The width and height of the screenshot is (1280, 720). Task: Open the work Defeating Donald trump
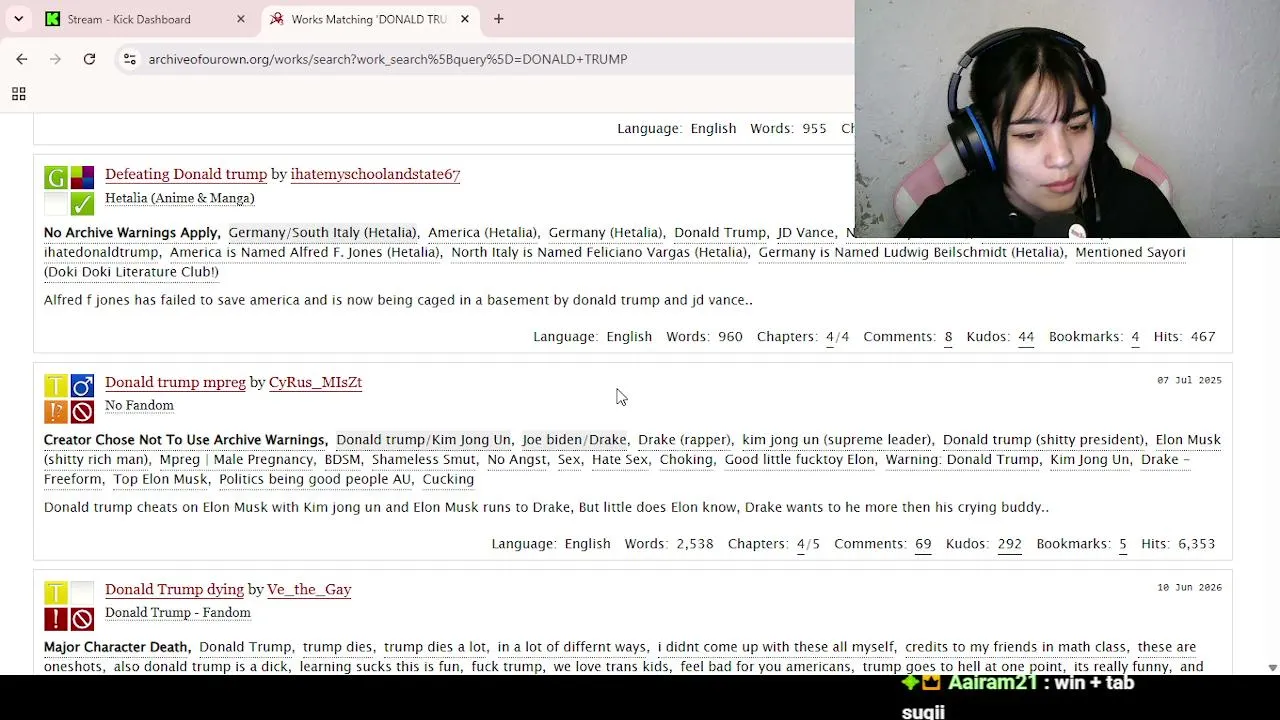tap(186, 174)
